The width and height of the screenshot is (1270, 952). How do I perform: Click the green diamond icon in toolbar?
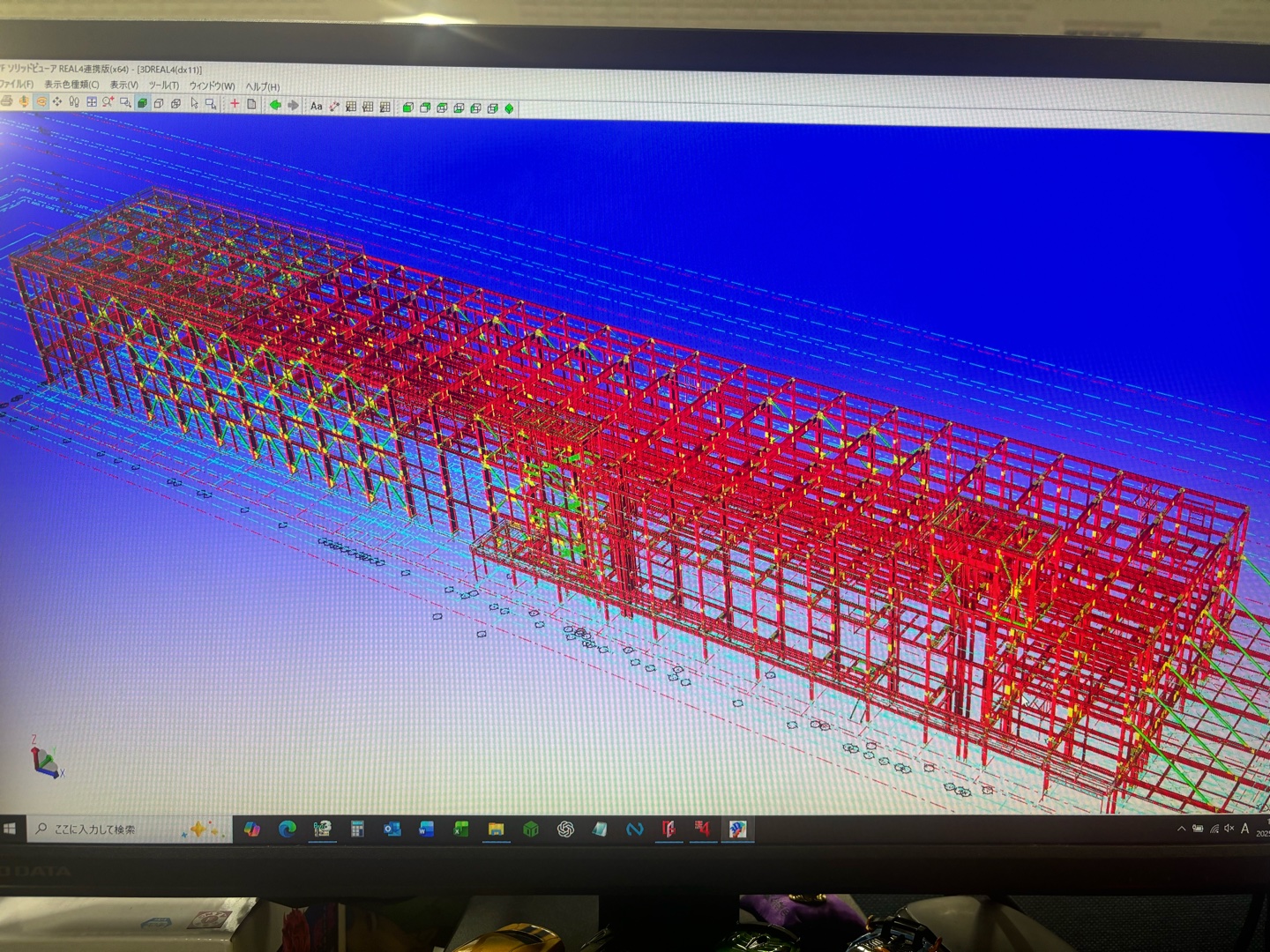coord(509,108)
